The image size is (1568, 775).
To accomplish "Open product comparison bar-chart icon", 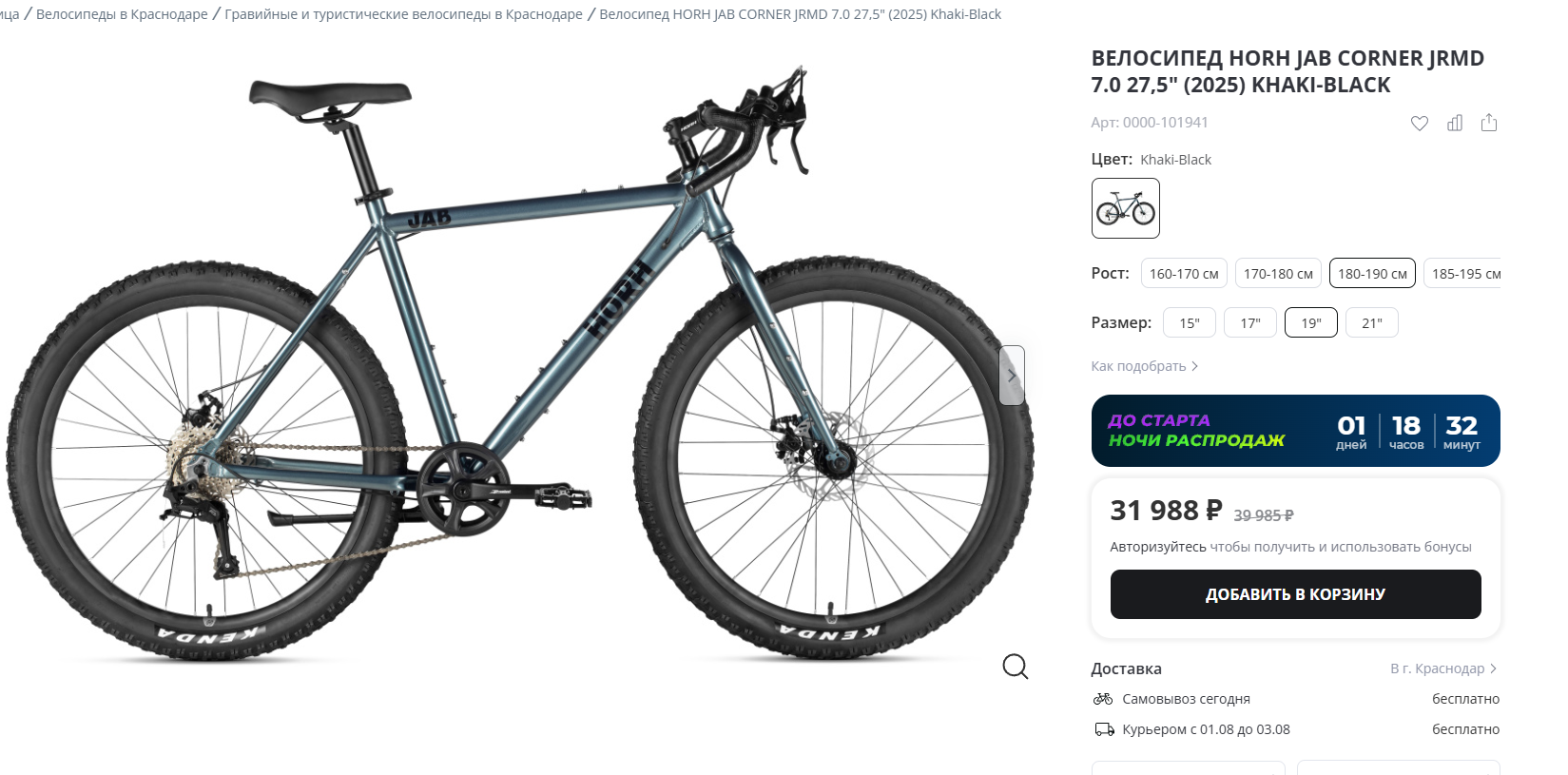I will pyautogui.click(x=1455, y=123).
